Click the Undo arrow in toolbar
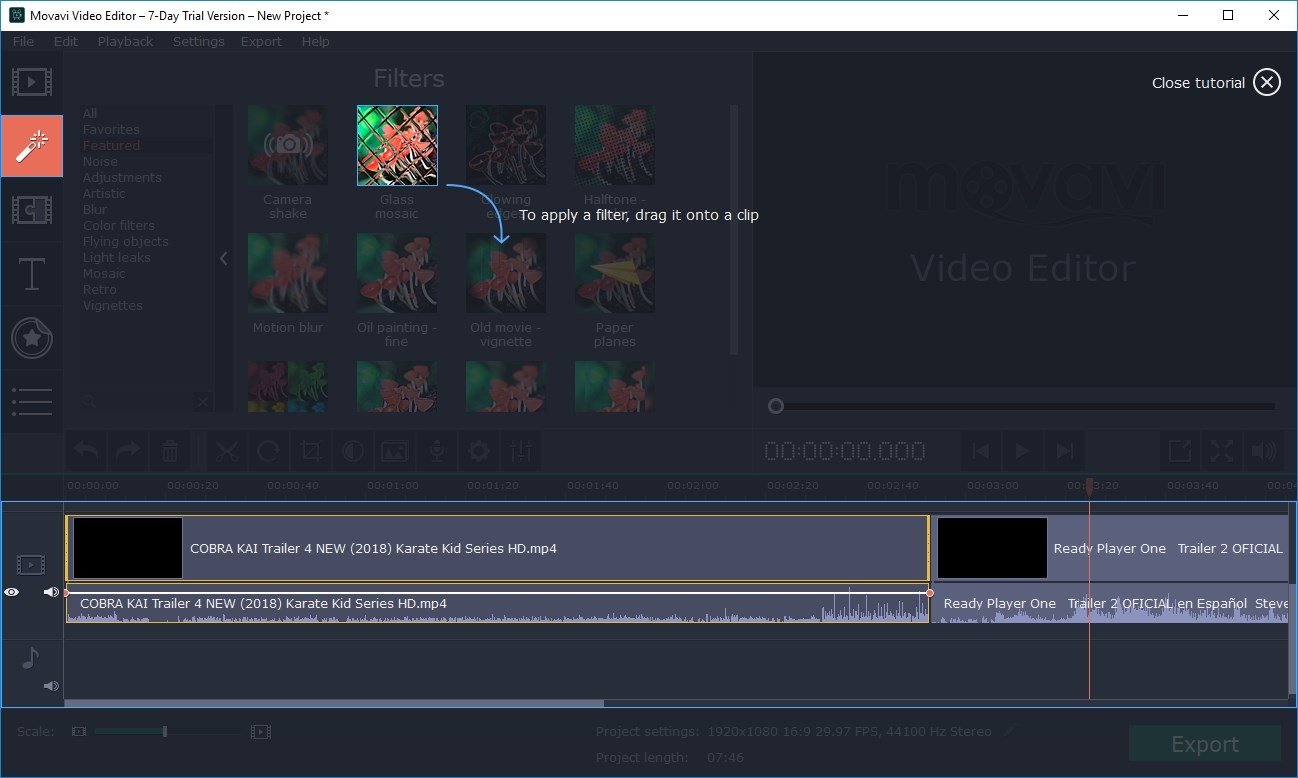The width and height of the screenshot is (1298, 778). 87,452
